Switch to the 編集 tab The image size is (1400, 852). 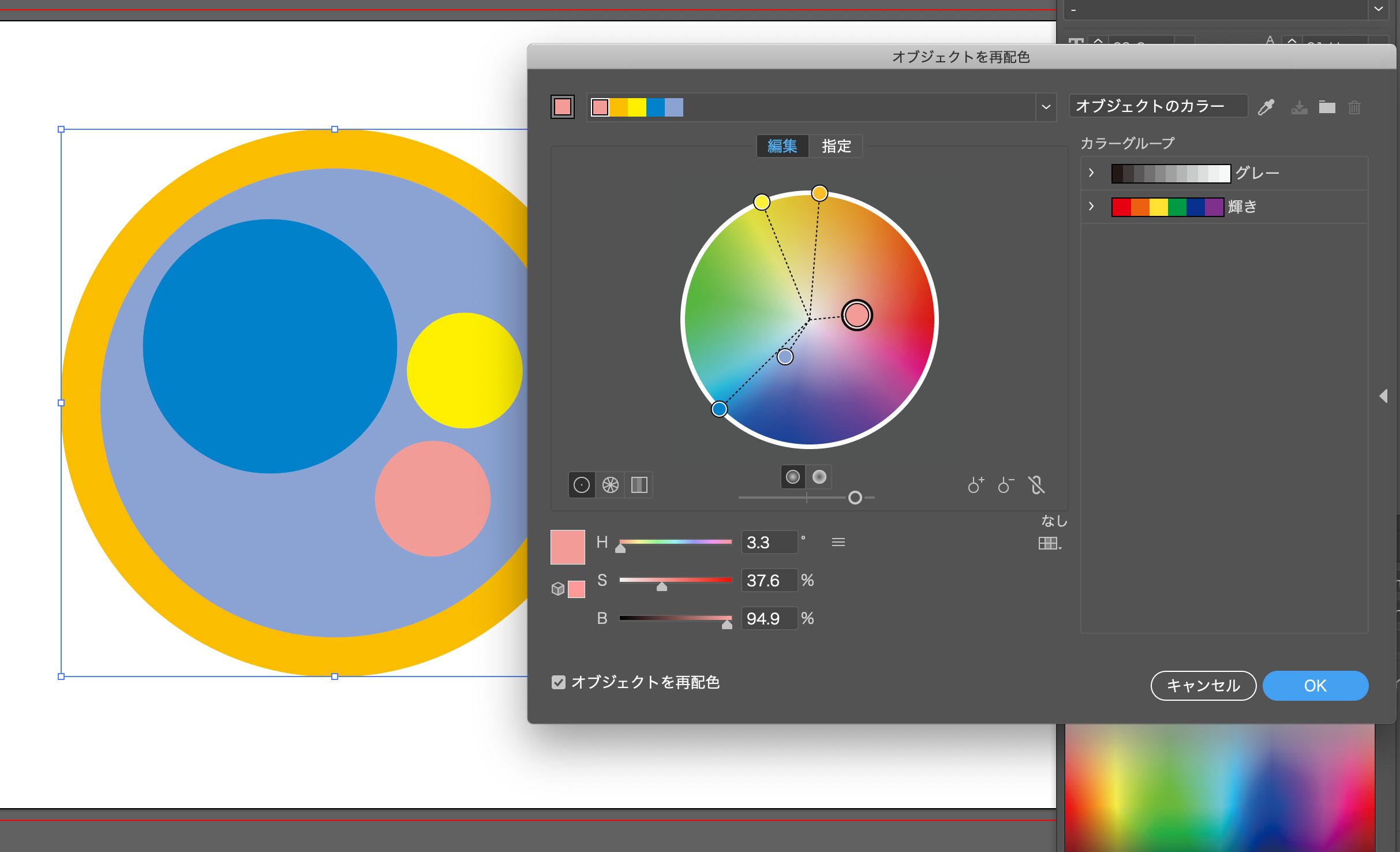pos(782,146)
